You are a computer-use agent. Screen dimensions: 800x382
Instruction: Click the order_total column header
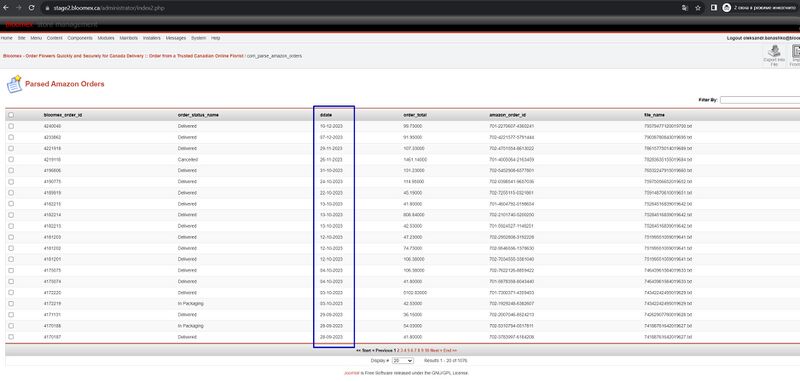(x=415, y=115)
